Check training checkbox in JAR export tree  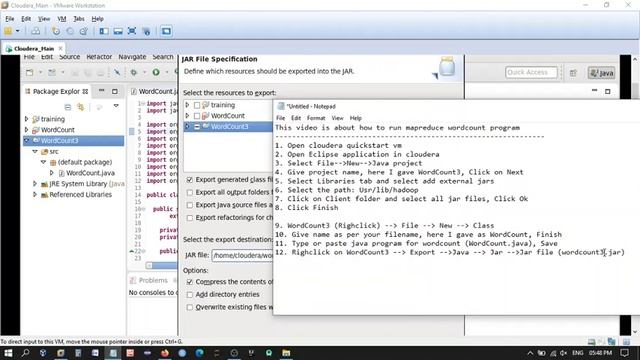click(197, 105)
